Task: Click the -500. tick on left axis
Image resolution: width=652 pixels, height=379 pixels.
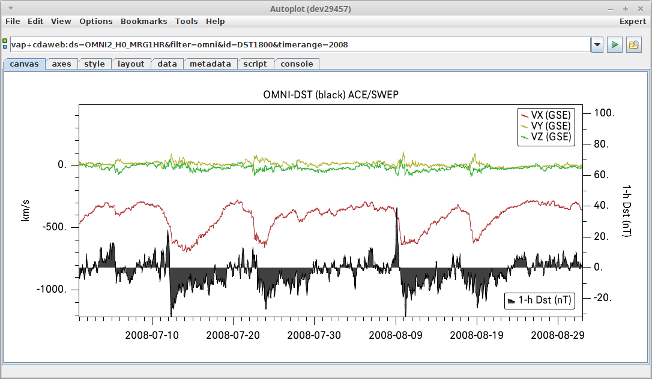Action: [54, 227]
